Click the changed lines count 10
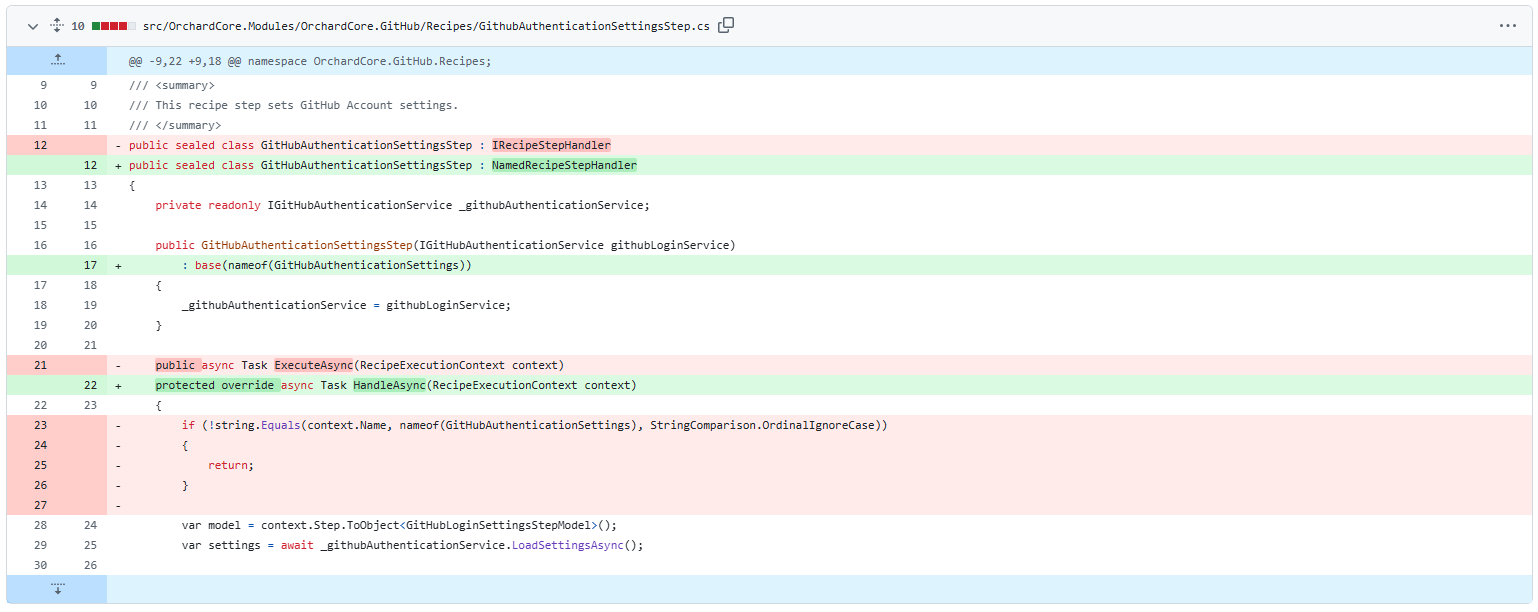The image size is (1538, 612). click(78, 26)
